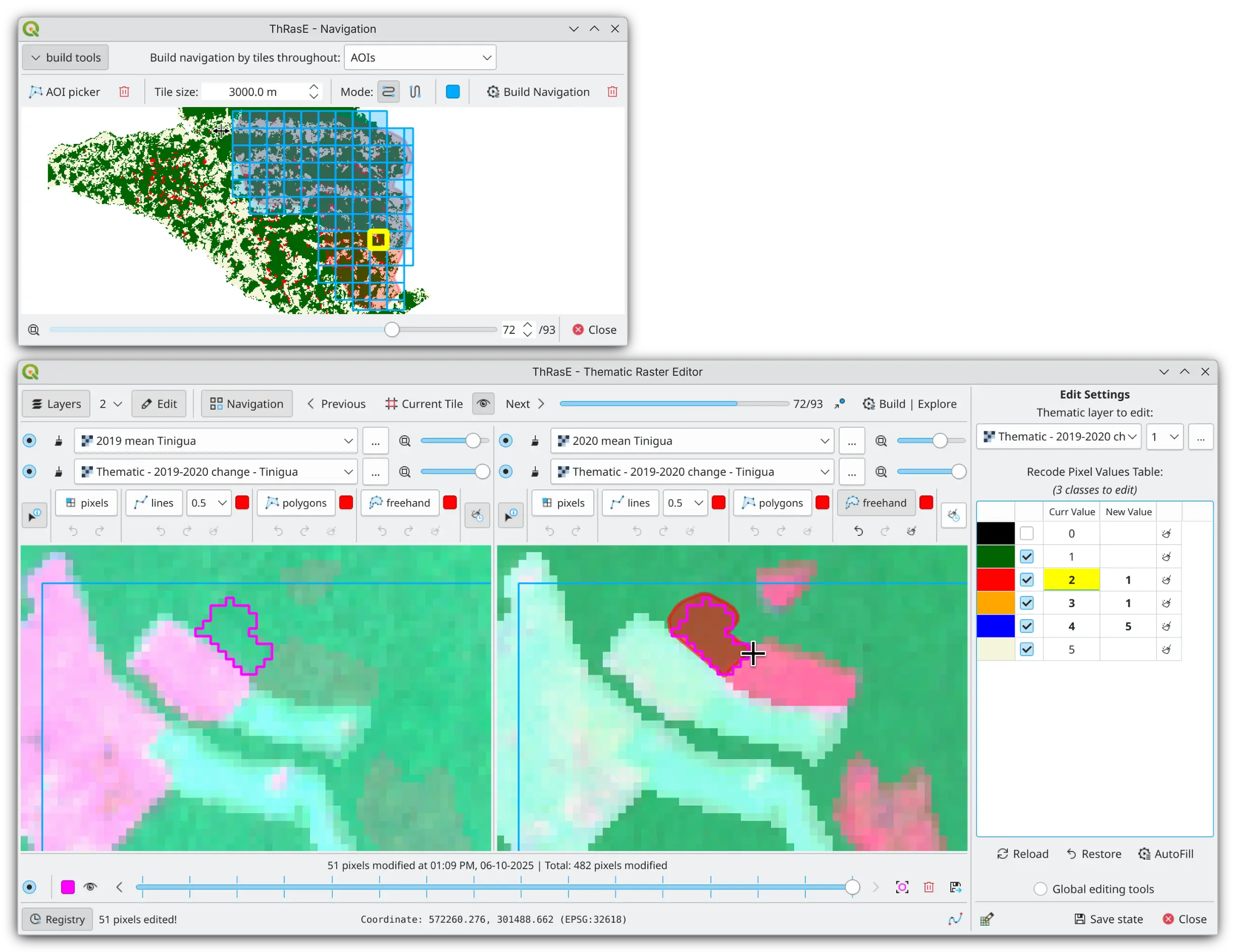The height and width of the screenshot is (952, 1235).
Task: Click the blue tile color swatch
Action: (x=453, y=91)
